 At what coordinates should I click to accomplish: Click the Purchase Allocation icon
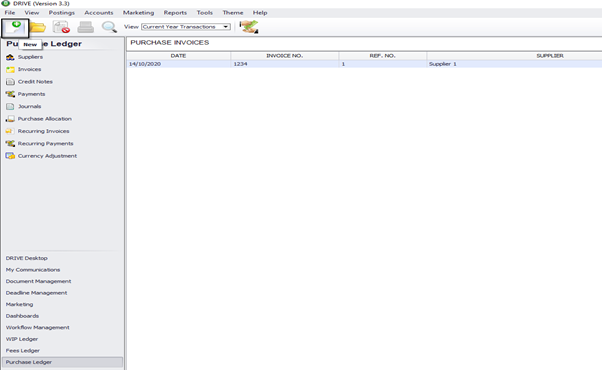[10, 119]
